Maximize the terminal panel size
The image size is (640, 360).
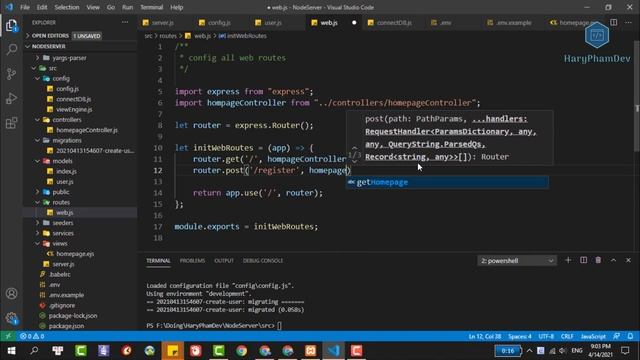point(613,260)
